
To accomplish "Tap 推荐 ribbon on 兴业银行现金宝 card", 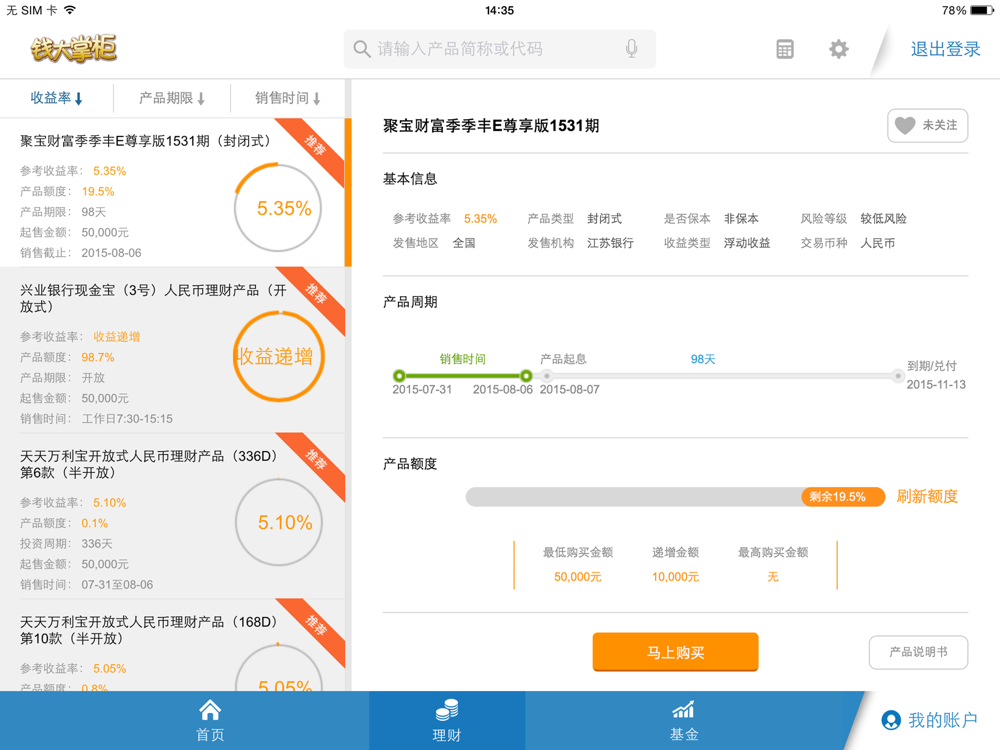I will click(315, 295).
